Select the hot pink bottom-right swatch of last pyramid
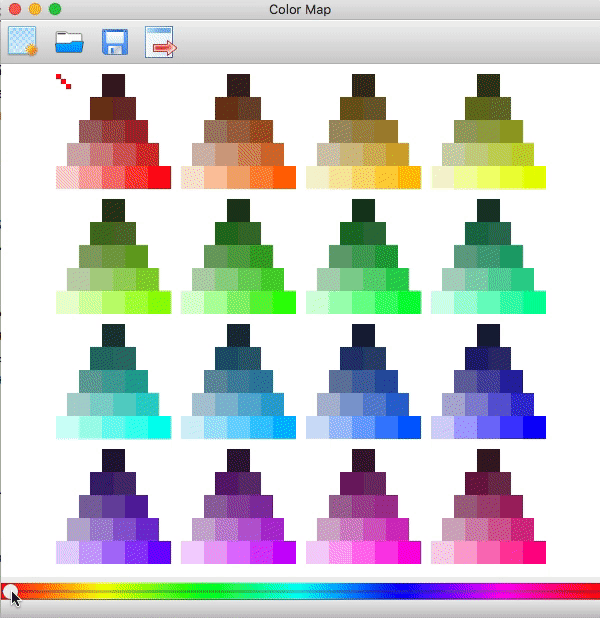Screen dimensions: 600x618 coord(535,552)
